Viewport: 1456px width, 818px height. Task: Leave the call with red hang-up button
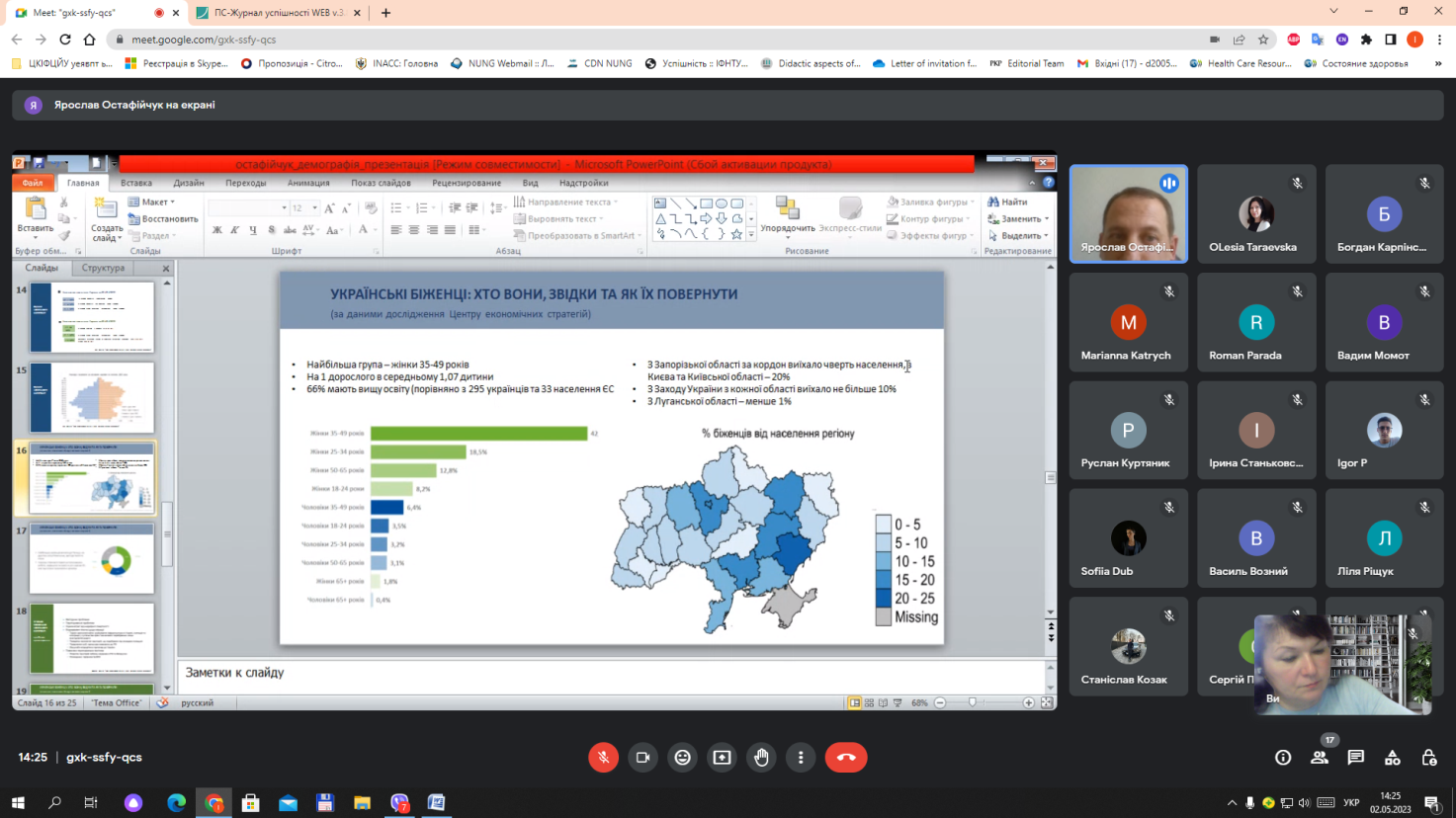pyautogui.click(x=846, y=758)
